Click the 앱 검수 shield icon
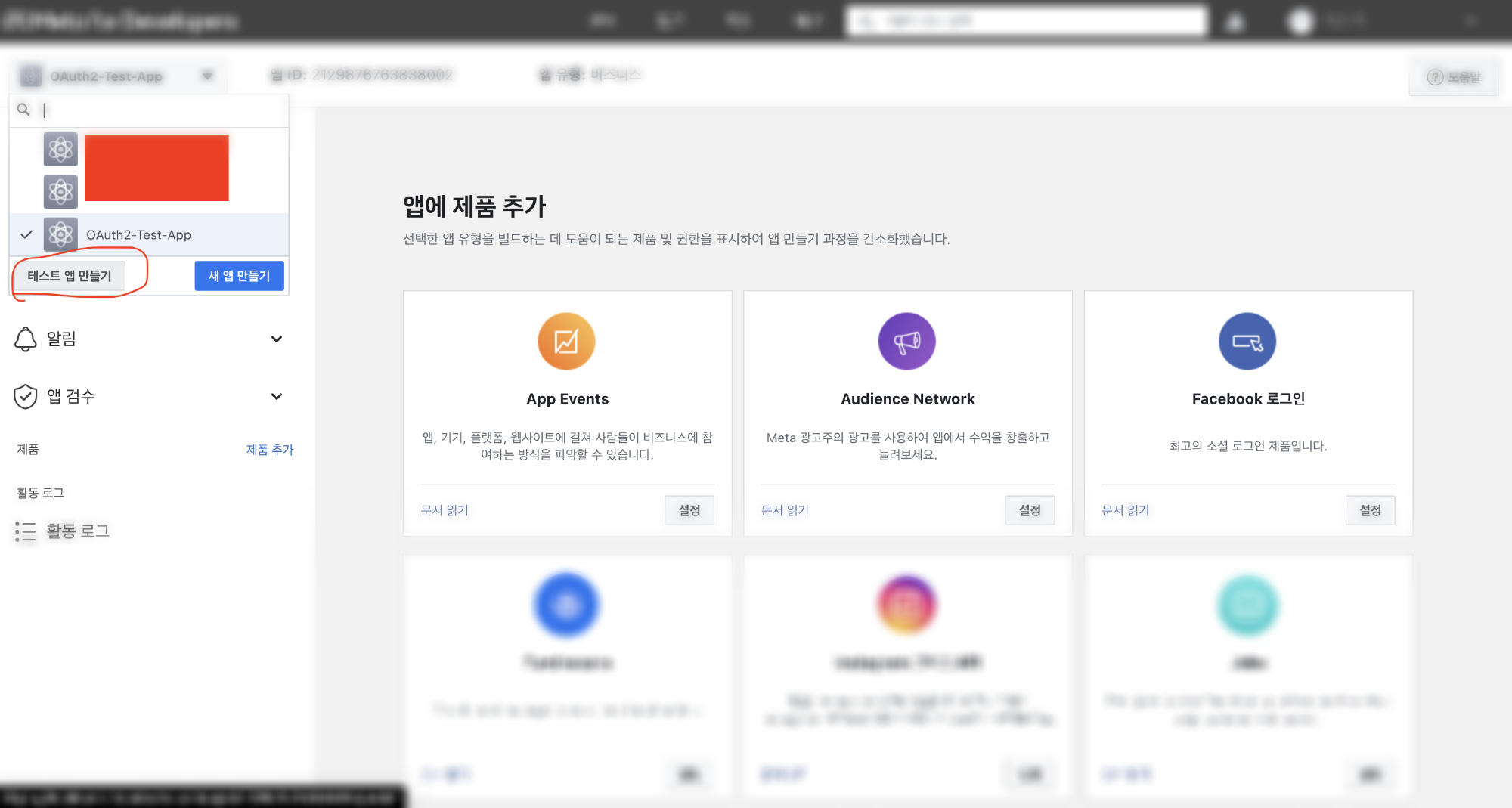 [x=26, y=396]
